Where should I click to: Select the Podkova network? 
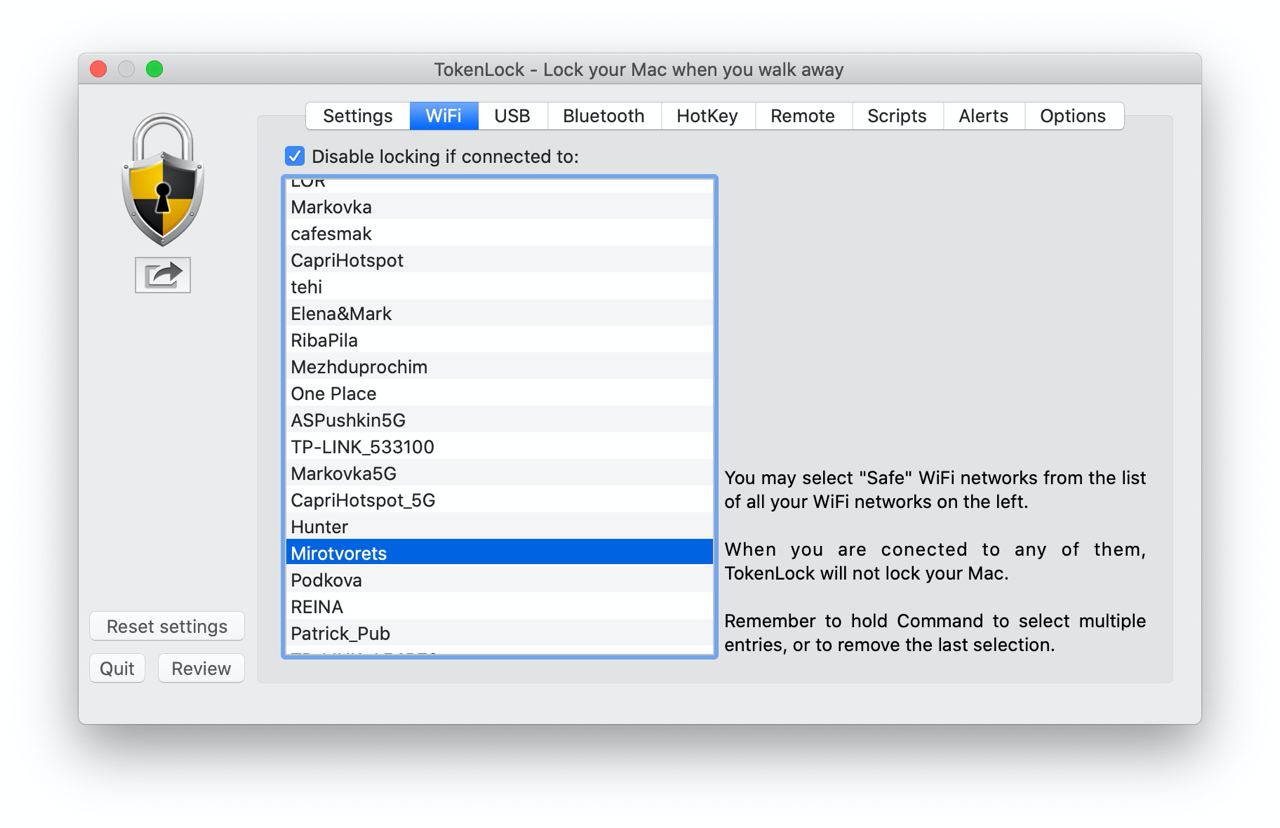click(x=499, y=580)
